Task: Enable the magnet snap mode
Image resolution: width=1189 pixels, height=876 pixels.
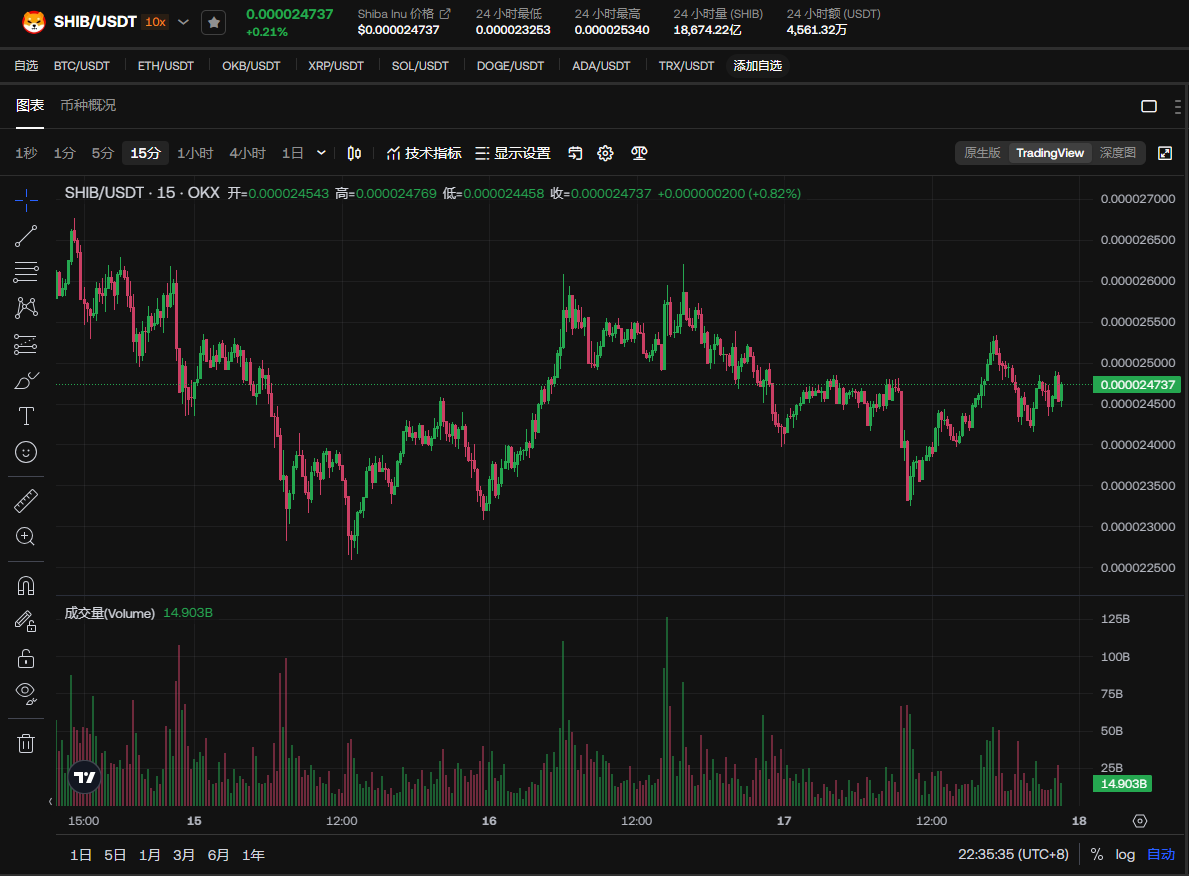Action: [27, 585]
